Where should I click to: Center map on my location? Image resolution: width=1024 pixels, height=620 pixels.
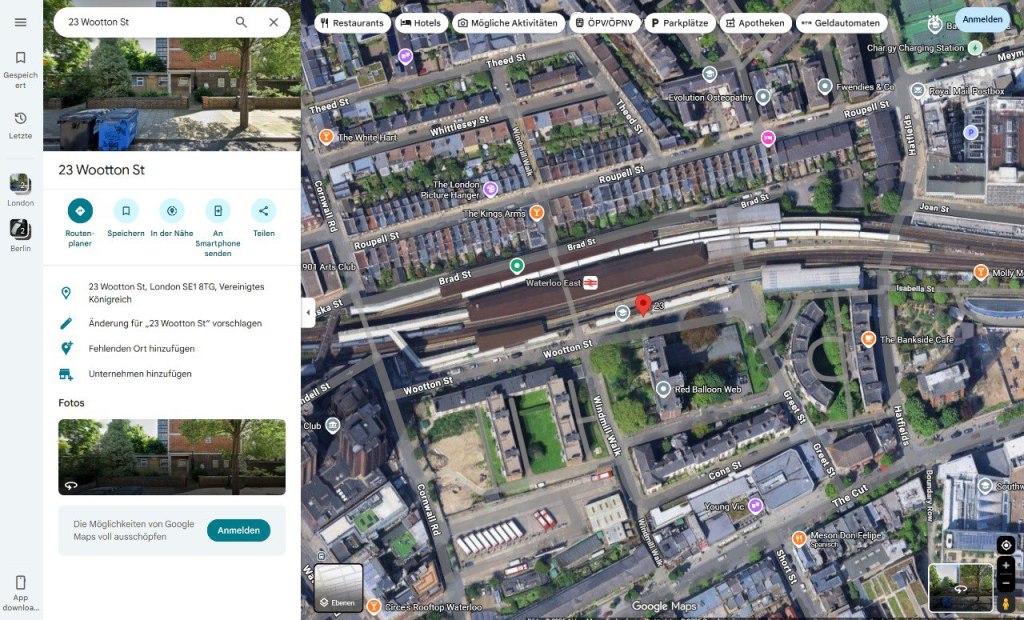(1006, 545)
